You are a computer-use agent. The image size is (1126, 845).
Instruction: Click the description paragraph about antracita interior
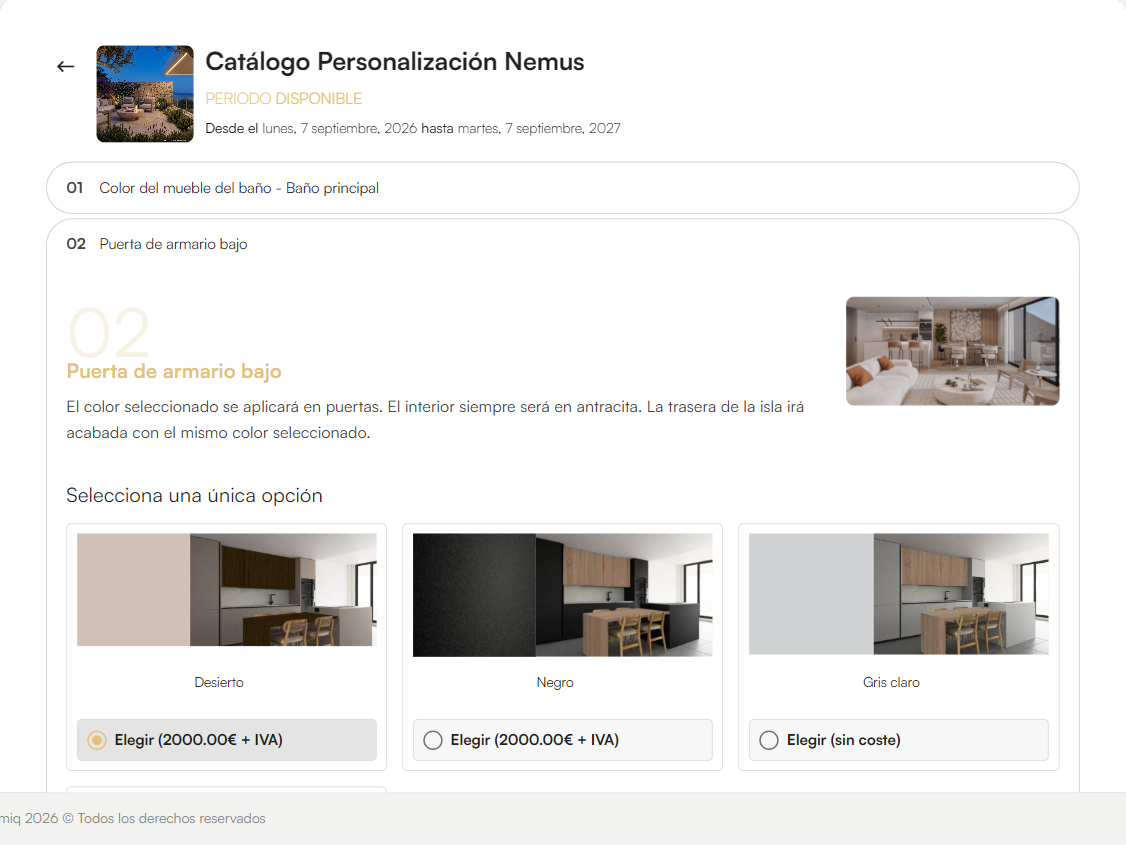pos(435,420)
